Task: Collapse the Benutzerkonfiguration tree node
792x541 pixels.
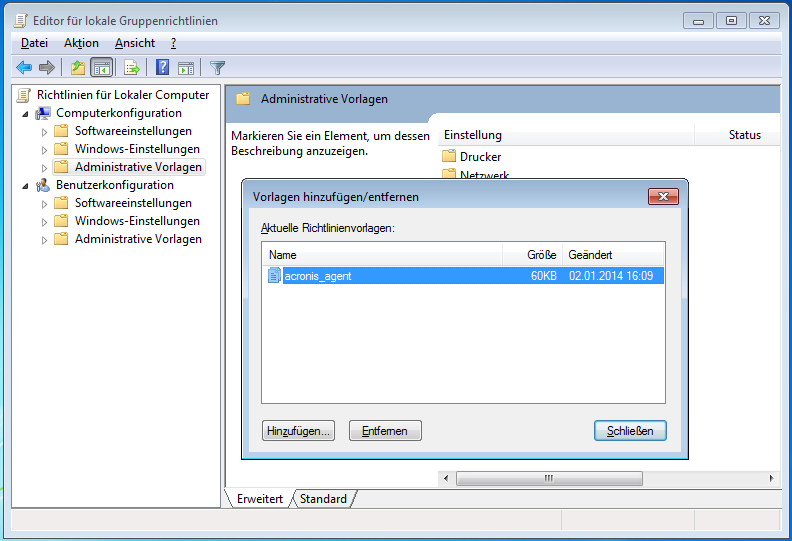Action: point(26,185)
